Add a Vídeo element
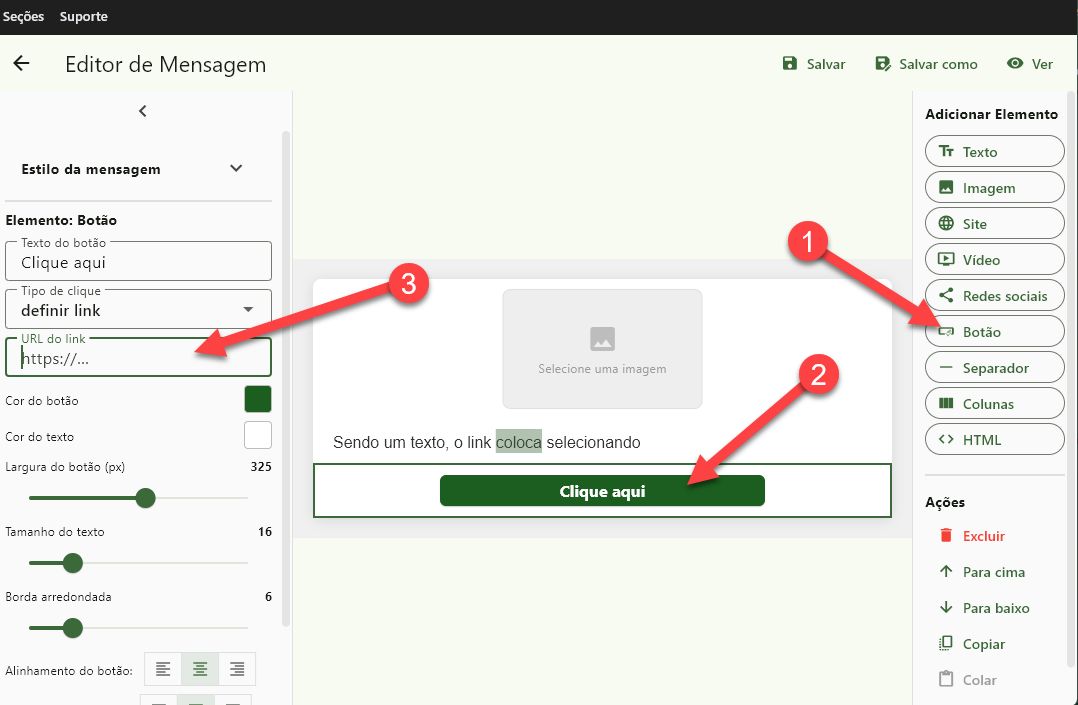This screenshot has height=705, width=1078. (994, 260)
